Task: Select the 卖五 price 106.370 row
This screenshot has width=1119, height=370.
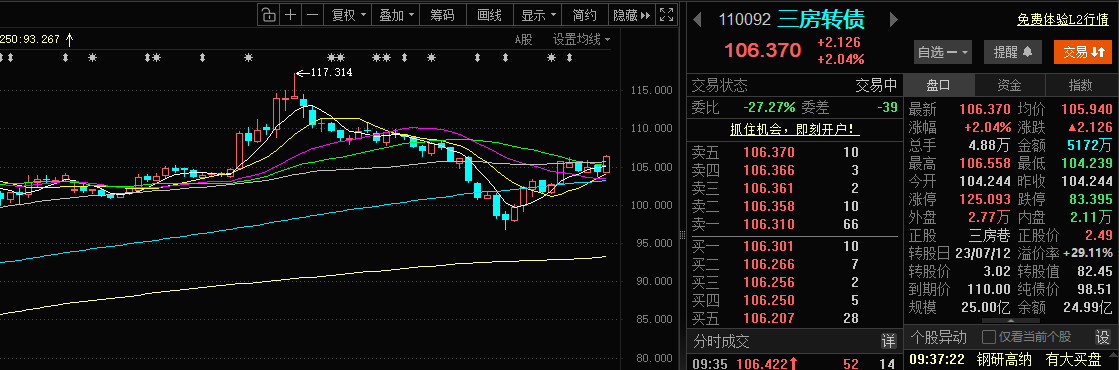Action: pyautogui.click(x=793, y=152)
